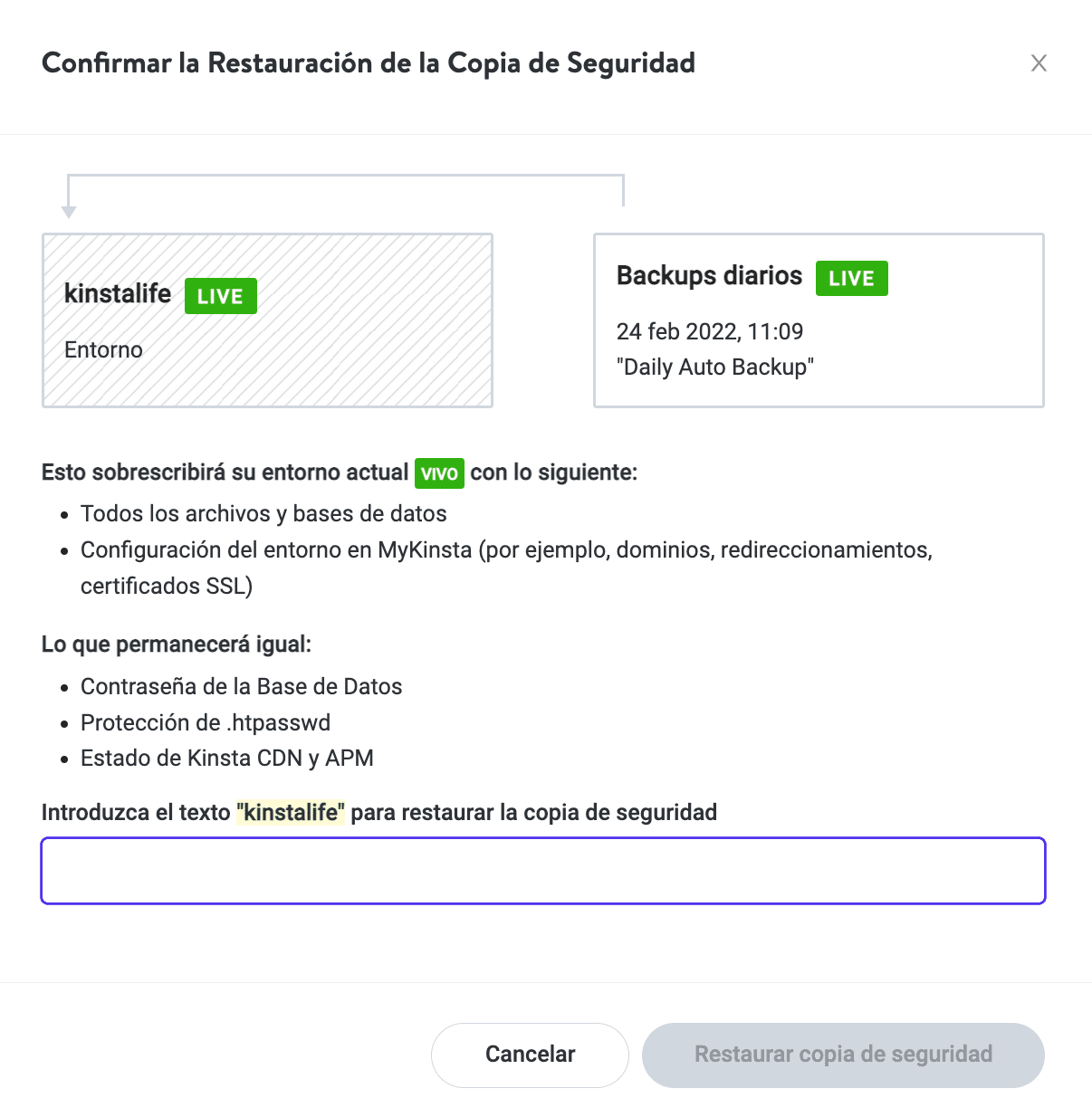The image size is (1092, 1117).
Task: Click the Backups diarios heading
Action: (709, 275)
